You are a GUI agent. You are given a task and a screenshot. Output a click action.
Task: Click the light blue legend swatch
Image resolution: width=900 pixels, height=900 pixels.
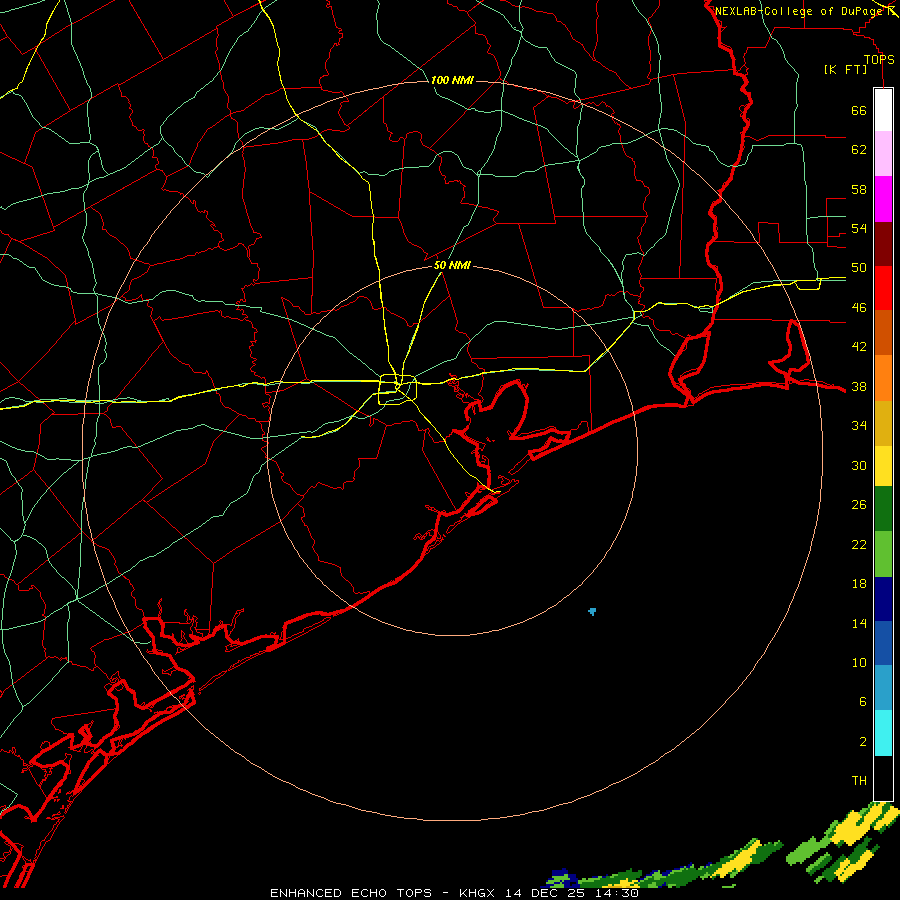(883, 688)
